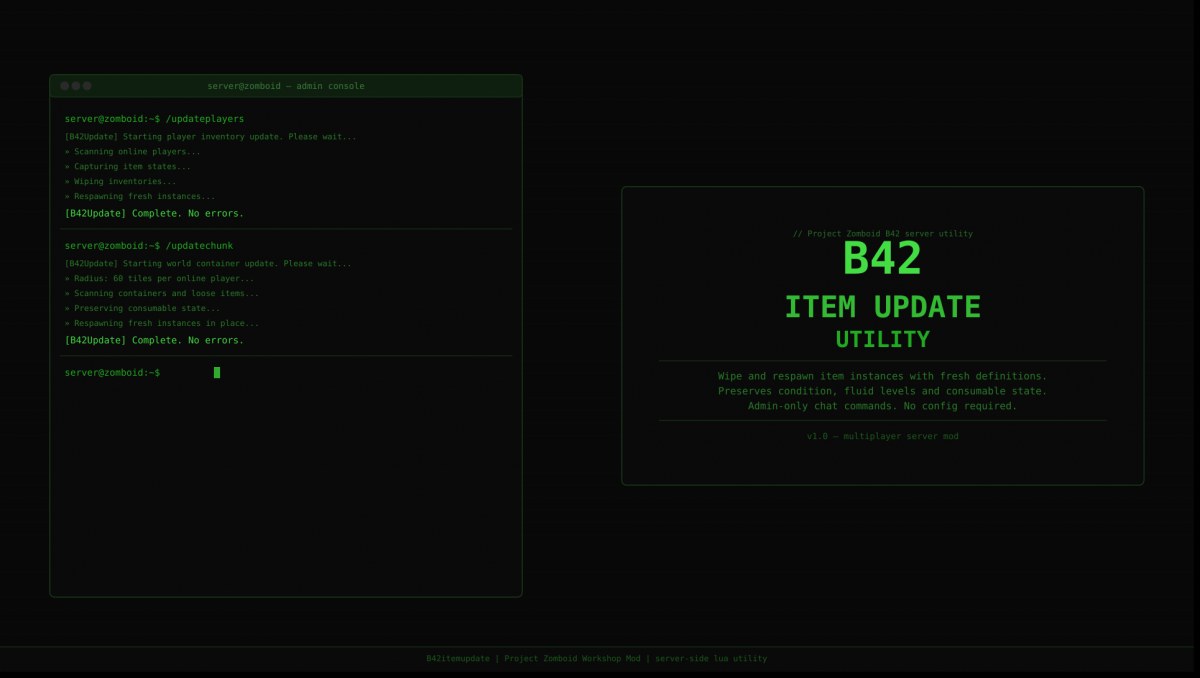Click the footer 'B42itemupdate | Project Zomboid Workshop Mod' text
The image size is (1200, 678).
pyautogui.click(x=534, y=658)
